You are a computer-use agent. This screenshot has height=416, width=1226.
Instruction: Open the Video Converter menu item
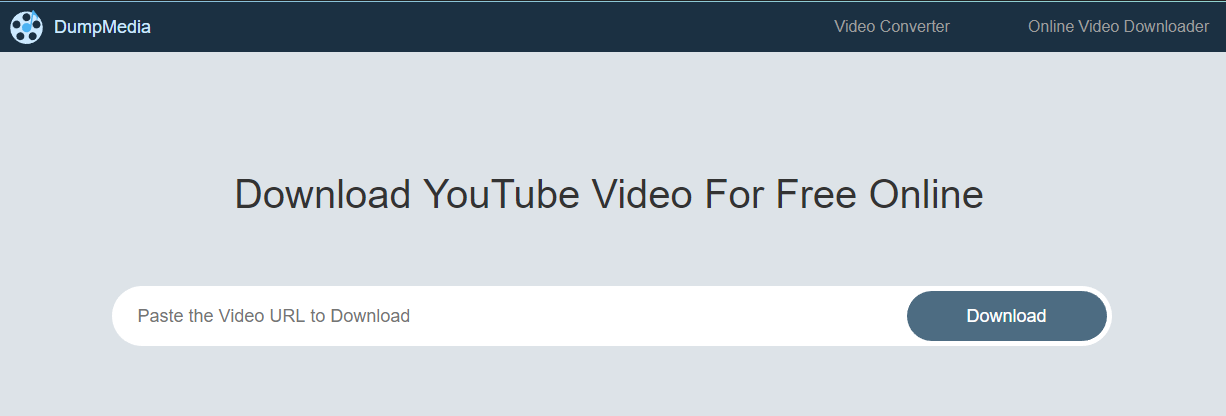point(892,27)
